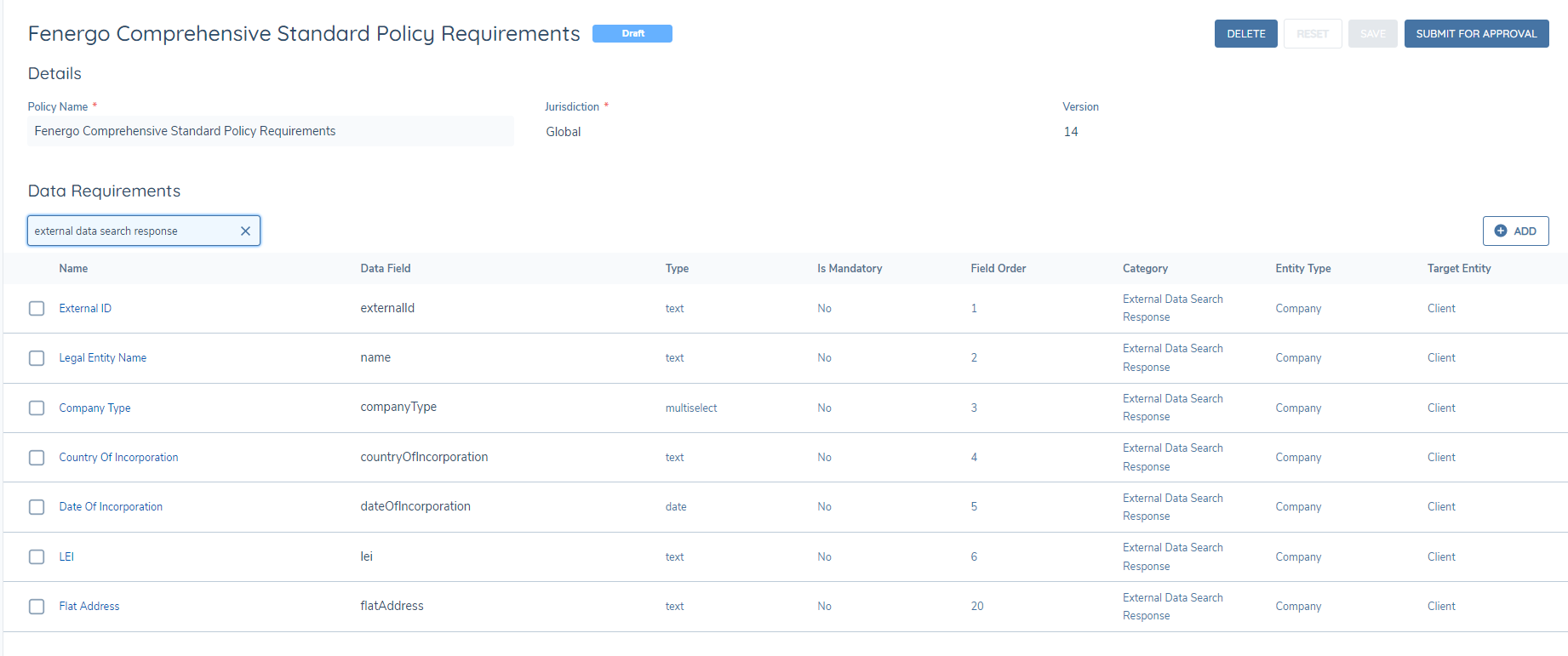Clear the search text with X icon
This screenshot has width=1568, height=656.
point(245,231)
